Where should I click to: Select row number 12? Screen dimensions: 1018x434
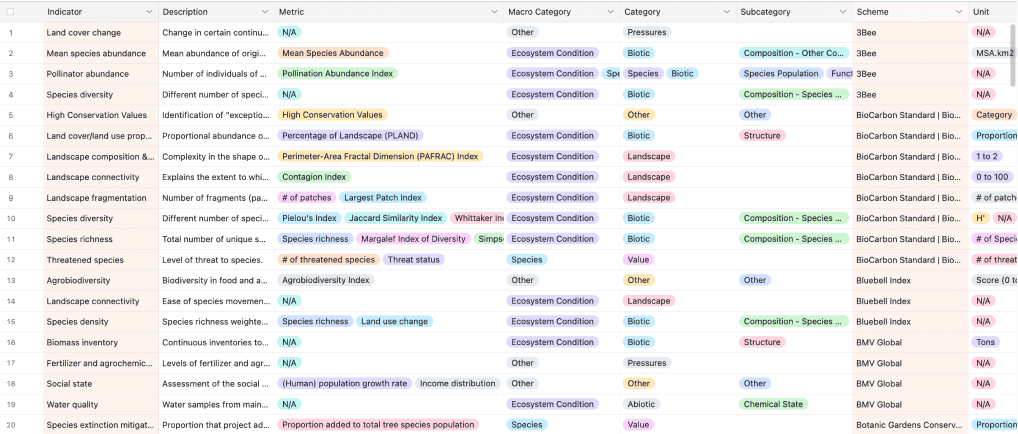(10, 260)
